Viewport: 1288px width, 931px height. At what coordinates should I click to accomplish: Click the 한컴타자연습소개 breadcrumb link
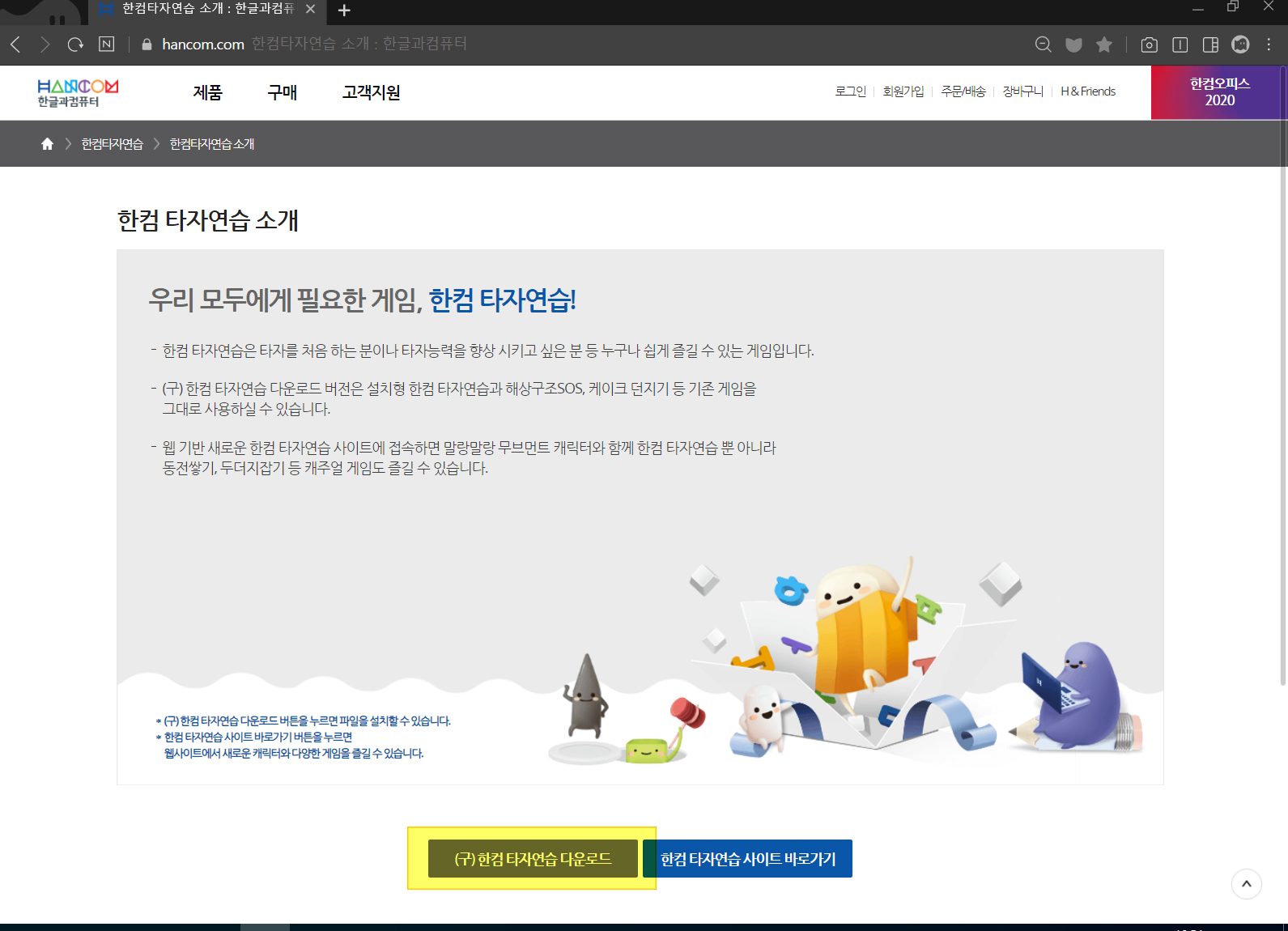tap(212, 144)
